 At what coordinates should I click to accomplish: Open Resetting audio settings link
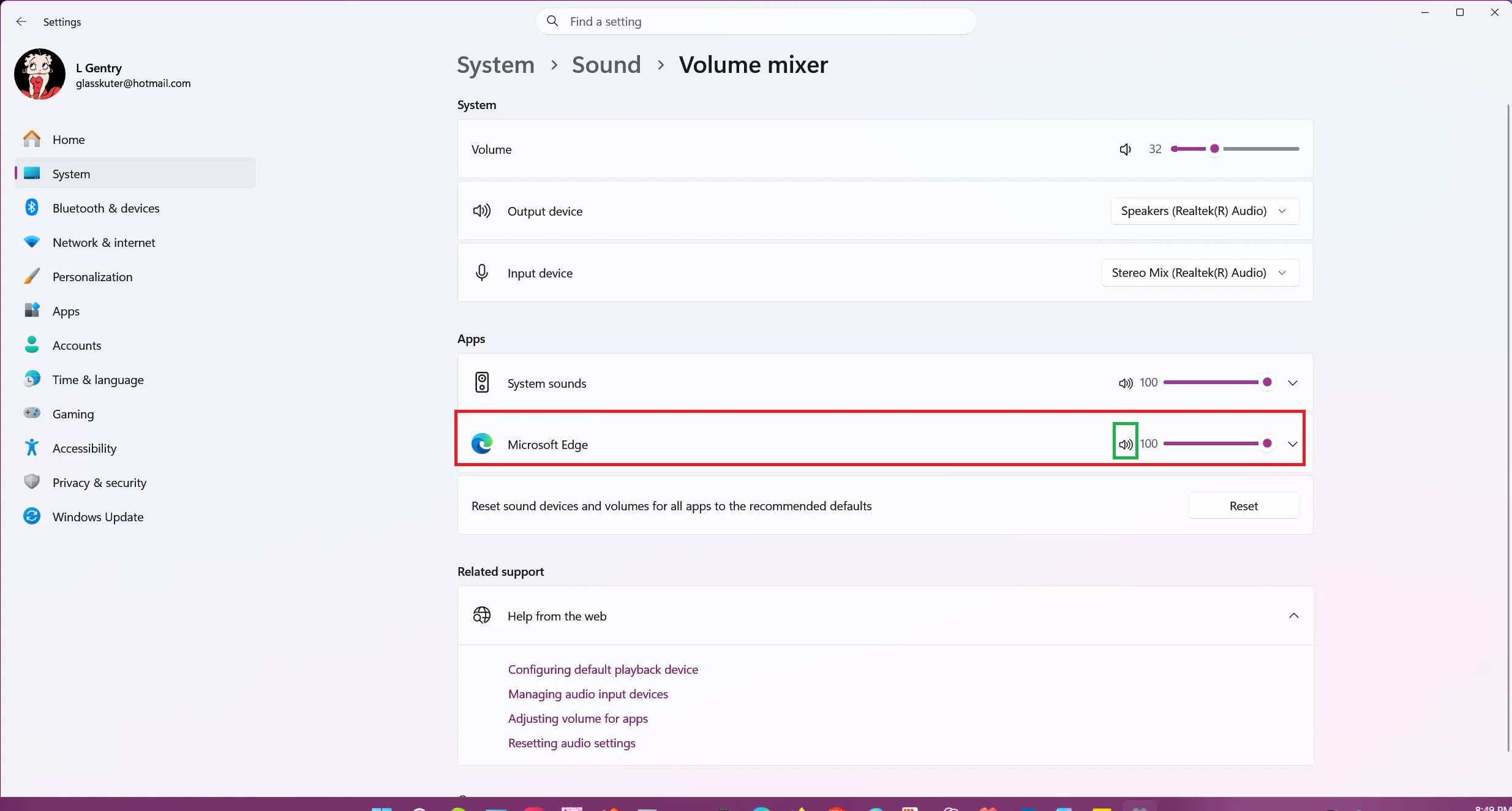(x=572, y=743)
